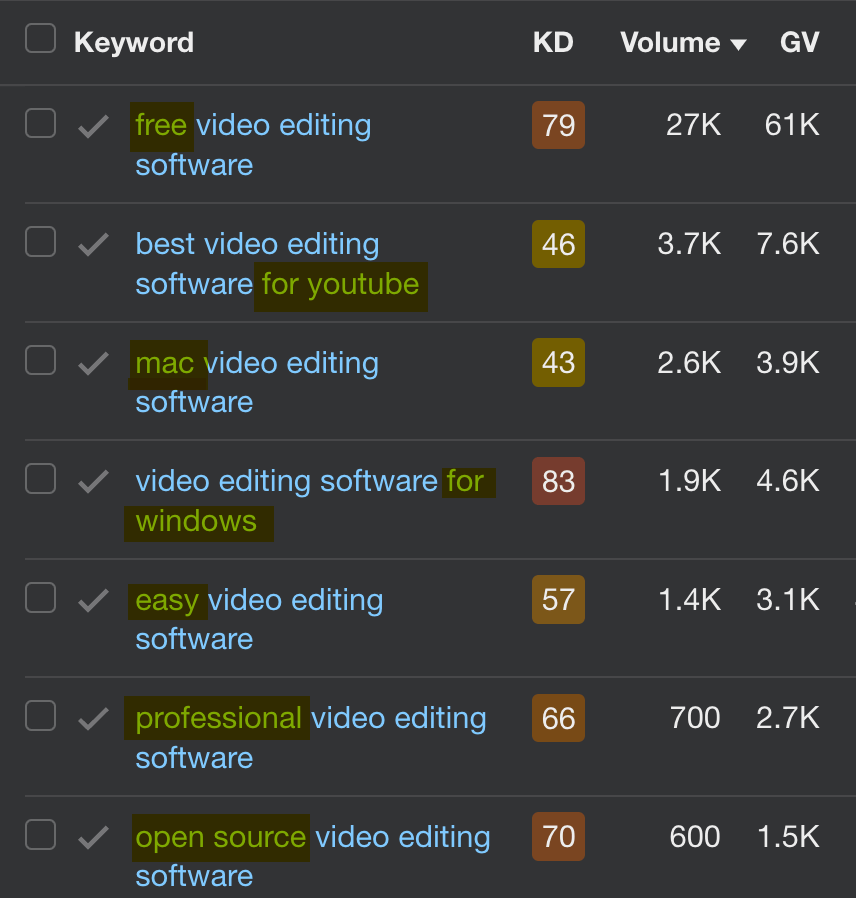Check the box for "free video editing software"
This screenshot has height=898, width=856.
coord(40,123)
